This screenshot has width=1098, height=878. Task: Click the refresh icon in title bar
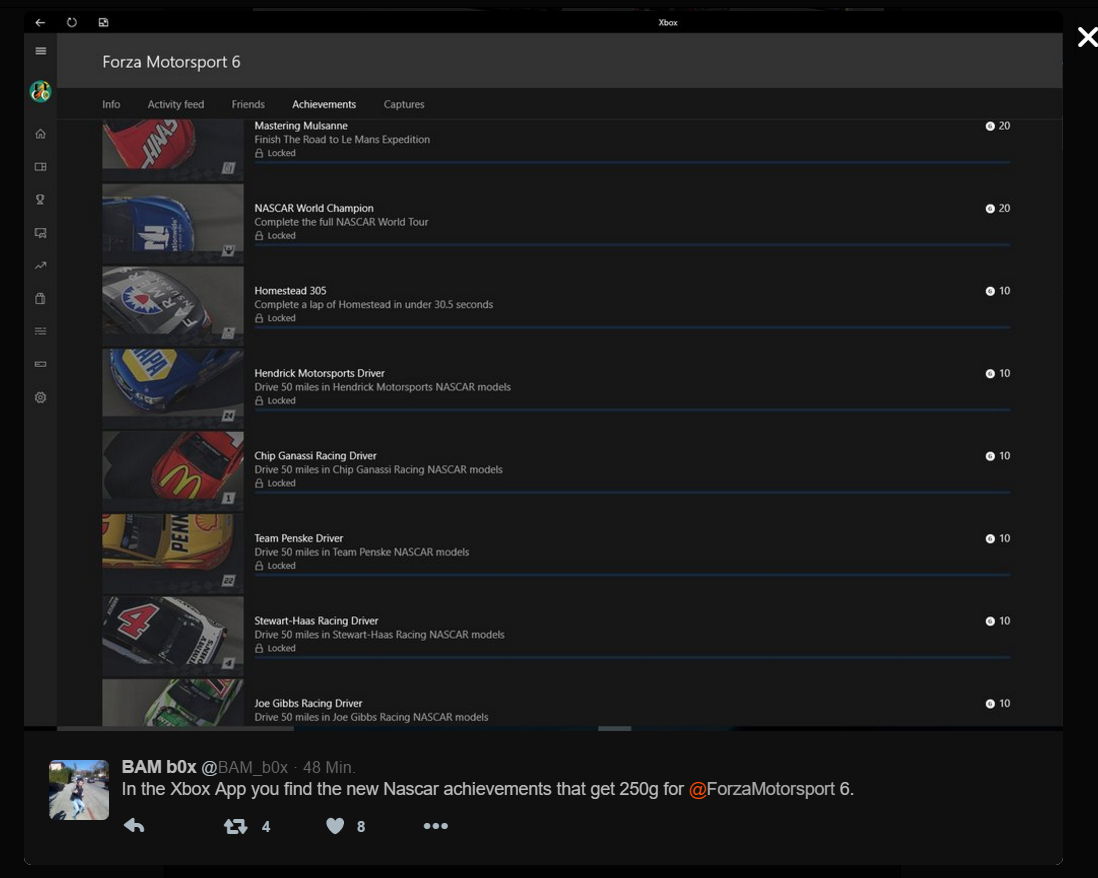point(72,22)
